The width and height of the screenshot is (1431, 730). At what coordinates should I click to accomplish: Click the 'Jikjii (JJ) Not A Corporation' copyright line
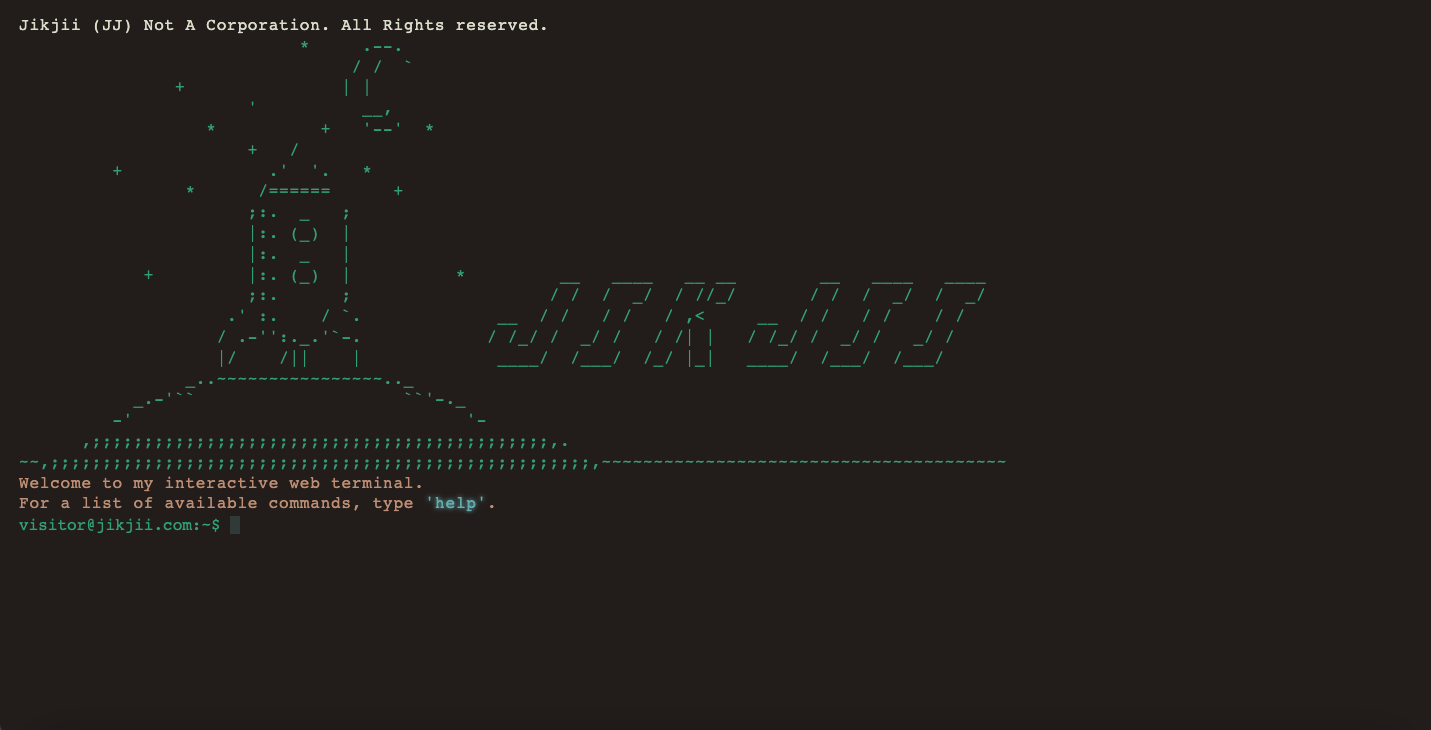click(283, 25)
